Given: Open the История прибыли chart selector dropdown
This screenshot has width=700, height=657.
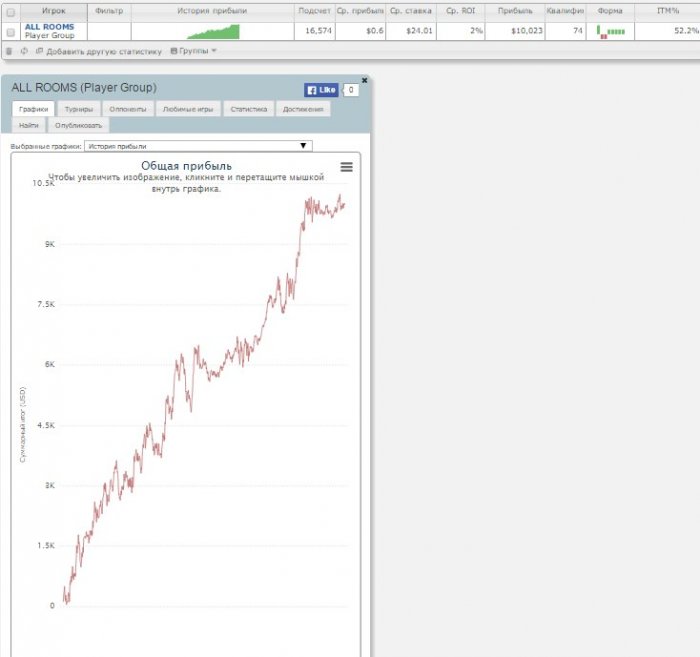Looking at the screenshot, I should 198,146.
